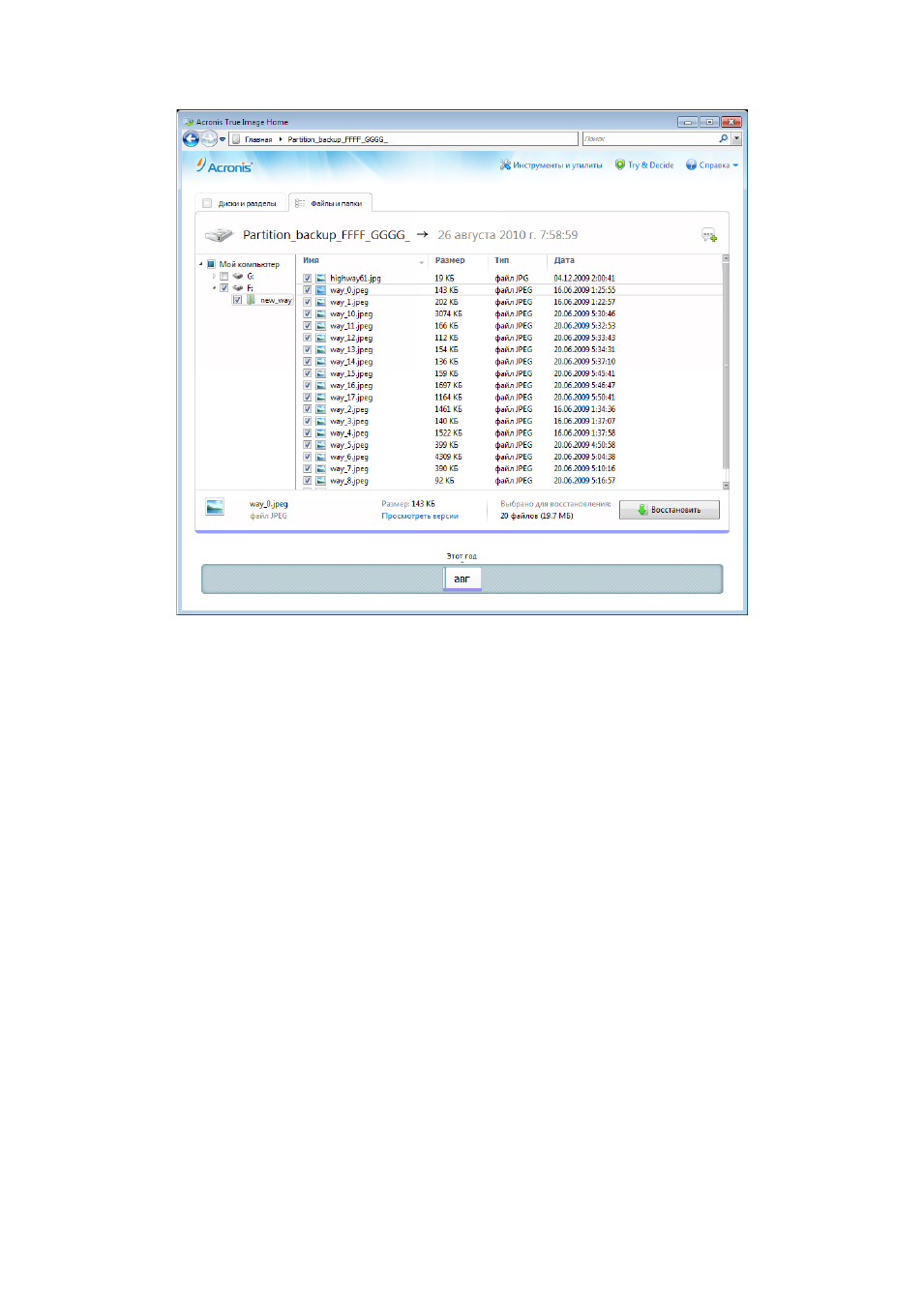Maximize the Acronis True Image Home window
This screenshot has width=924, height=1306.
(x=709, y=122)
